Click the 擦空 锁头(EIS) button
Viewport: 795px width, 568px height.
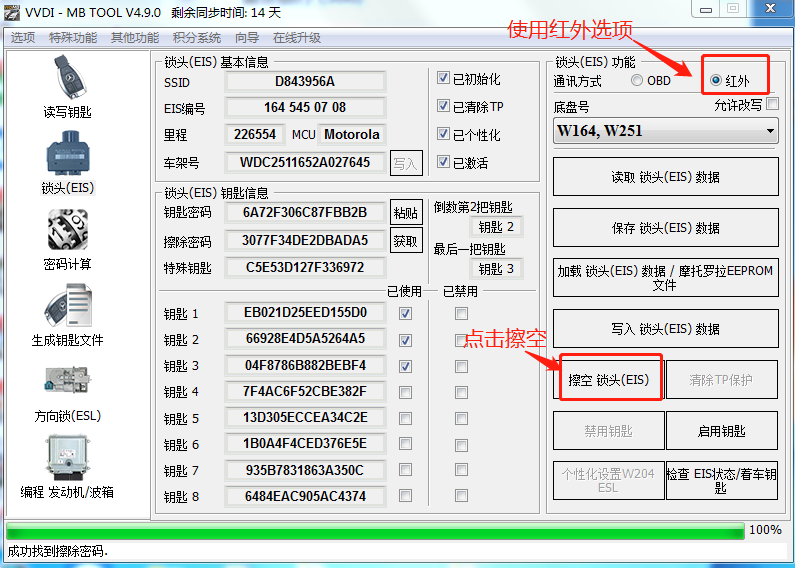point(609,380)
